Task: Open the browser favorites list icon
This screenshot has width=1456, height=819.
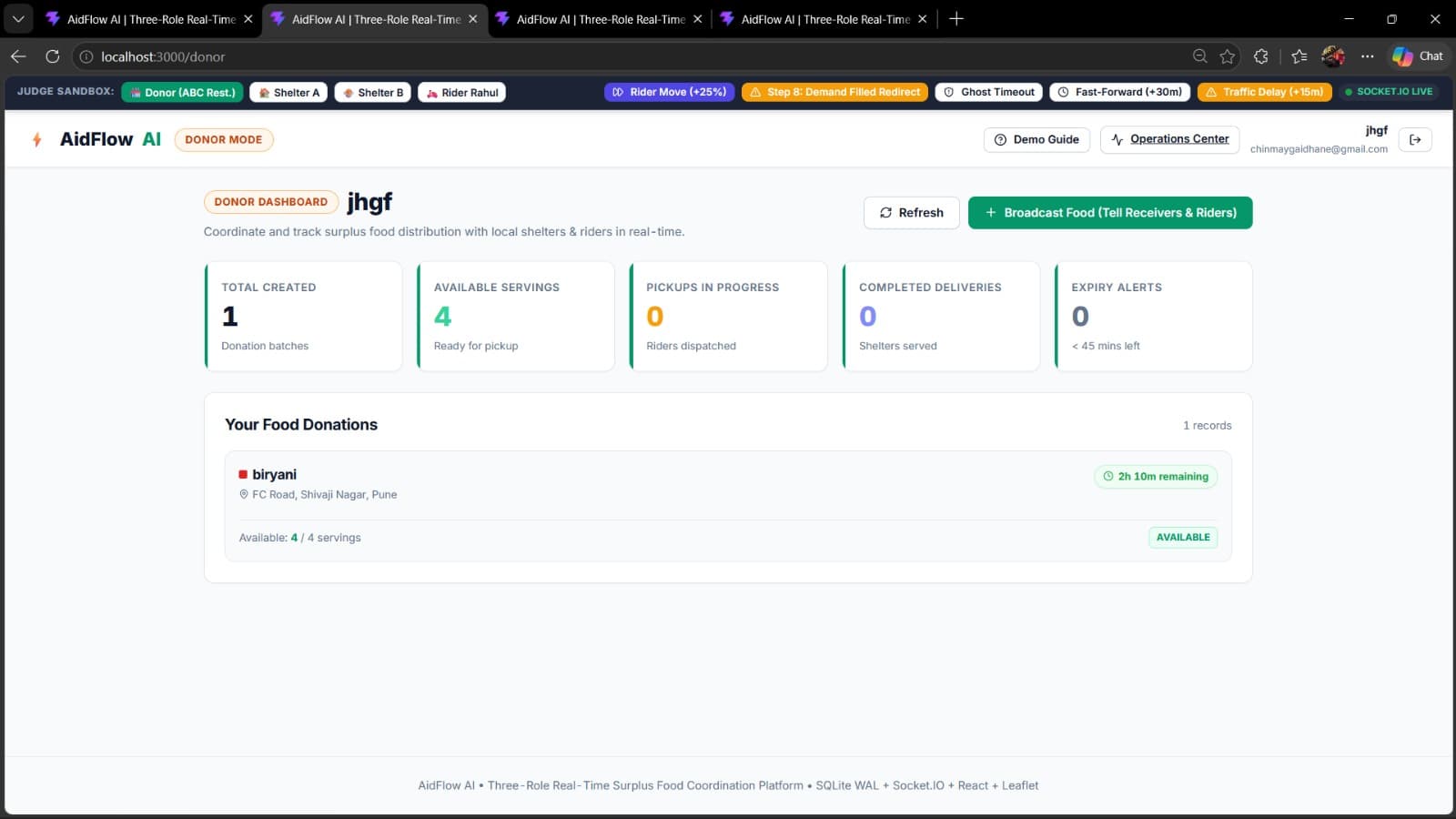Action: pyautogui.click(x=1299, y=56)
